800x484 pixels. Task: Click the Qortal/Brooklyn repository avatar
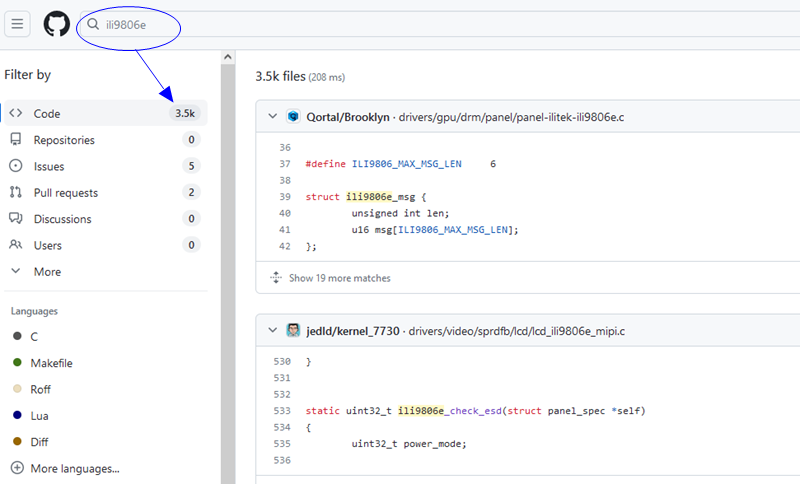(293, 116)
